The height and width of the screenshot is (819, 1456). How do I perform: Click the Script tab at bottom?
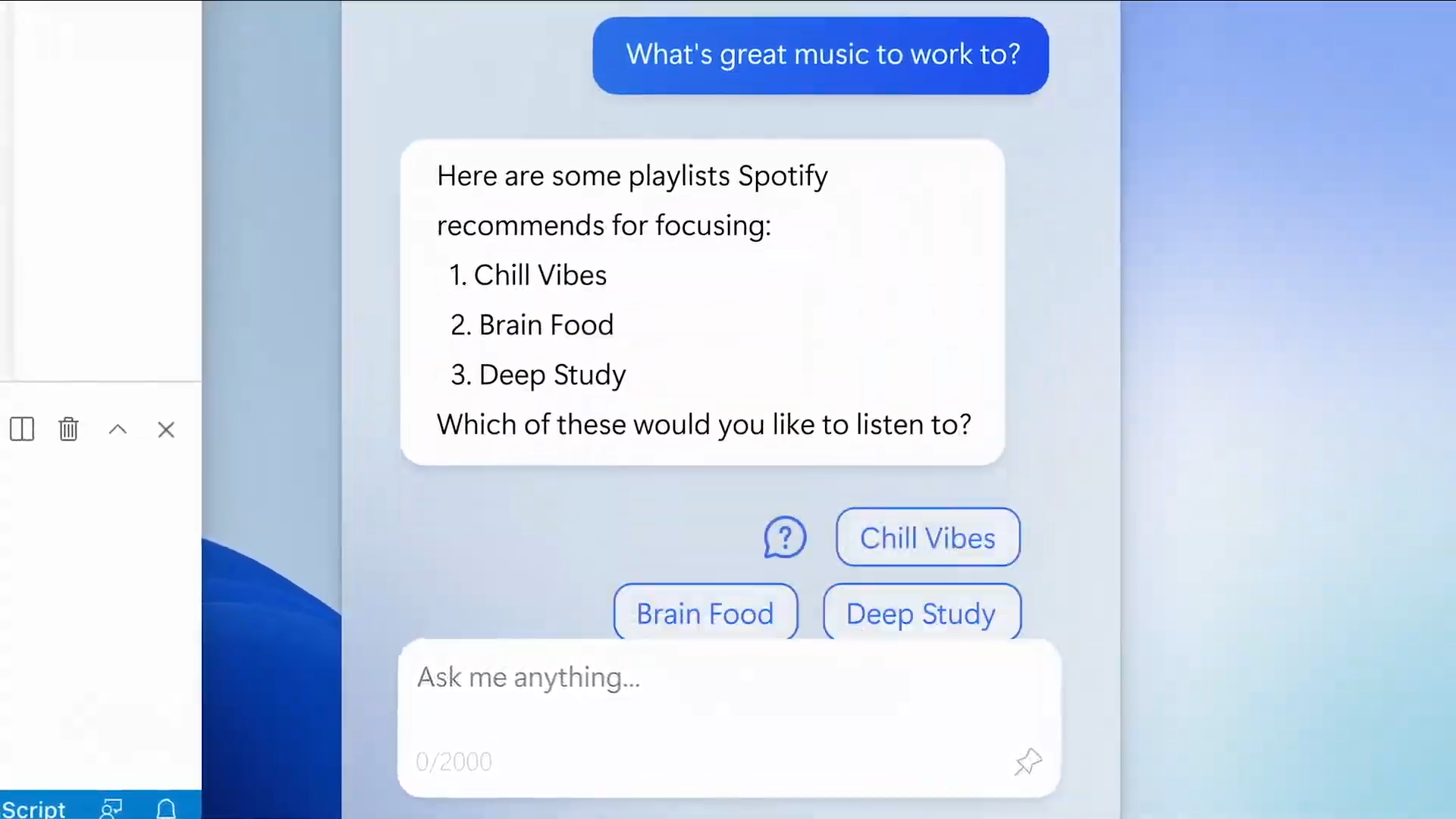pos(34,808)
